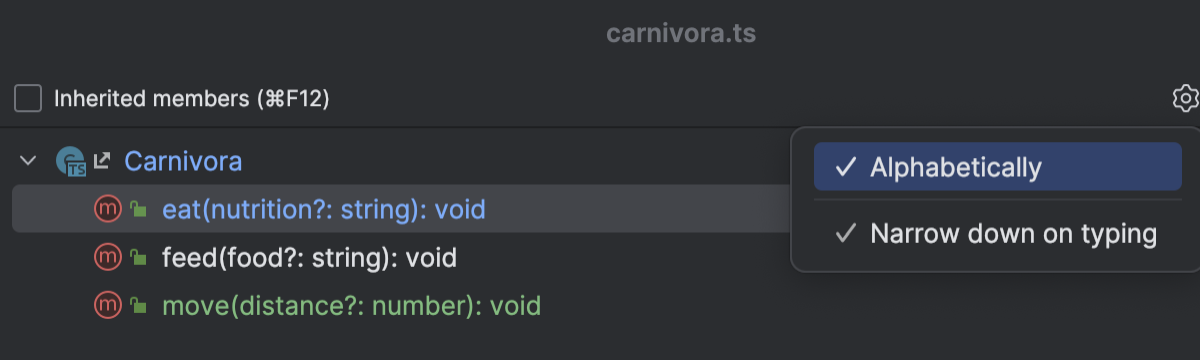
Task: Select the Carnivora class node
Action: pyautogui.click(x=183, y=161)
